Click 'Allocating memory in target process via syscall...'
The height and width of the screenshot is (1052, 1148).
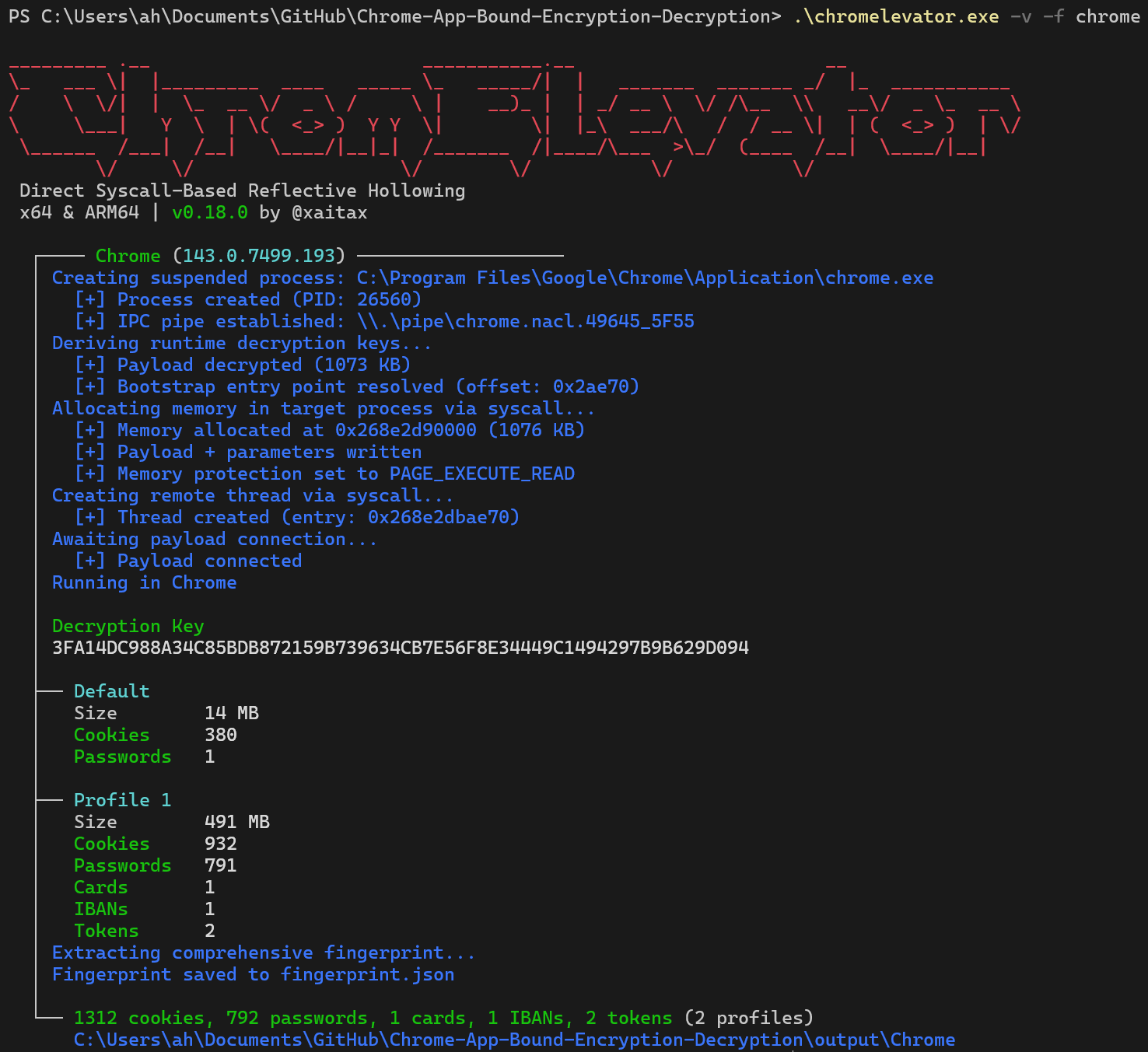[x=324, y=408]
